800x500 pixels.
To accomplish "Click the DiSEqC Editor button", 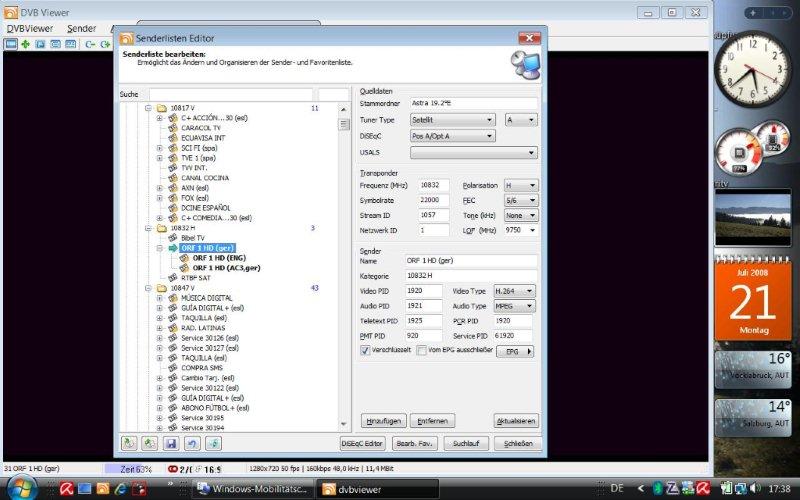I will [363, 443].
